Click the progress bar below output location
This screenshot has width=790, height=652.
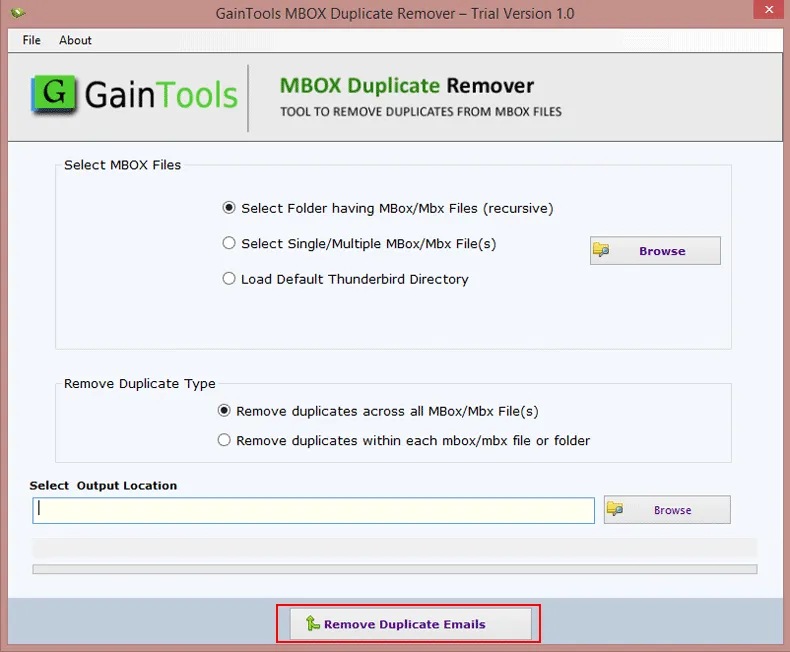click(394, 569)
